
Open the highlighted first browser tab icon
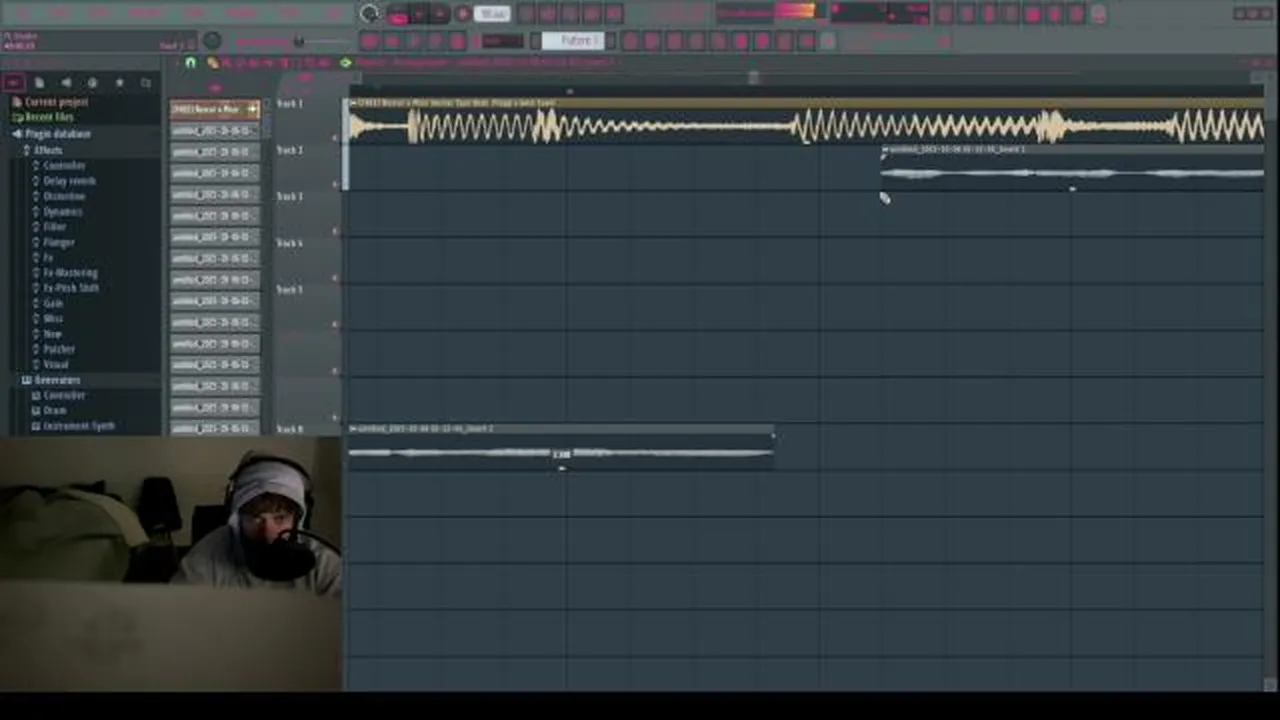point(14,83)
